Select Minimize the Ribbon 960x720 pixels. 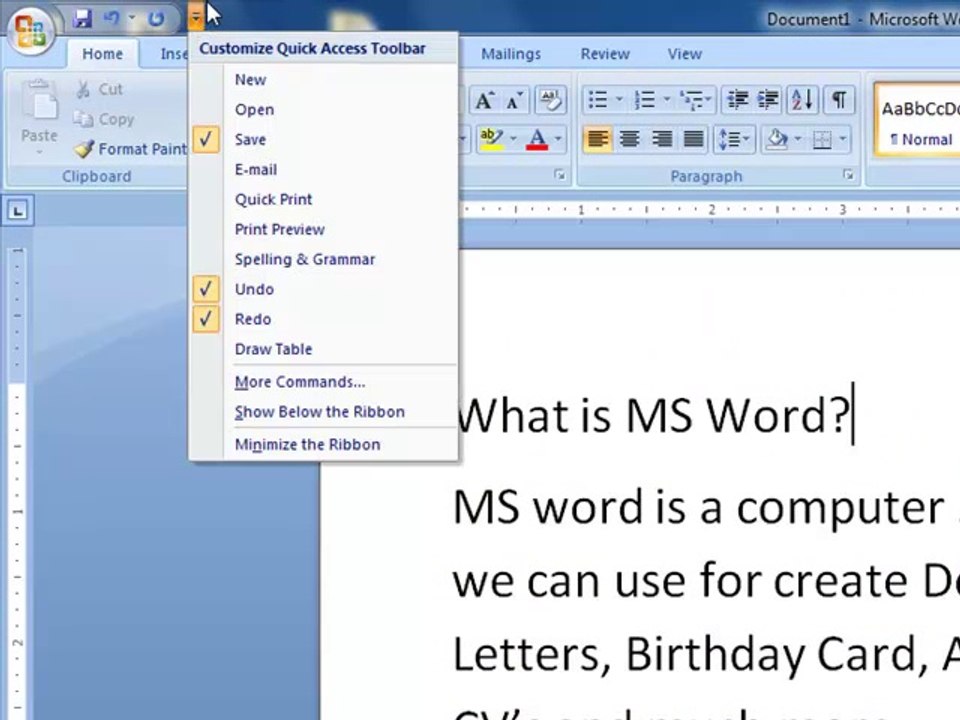[323, 444]
